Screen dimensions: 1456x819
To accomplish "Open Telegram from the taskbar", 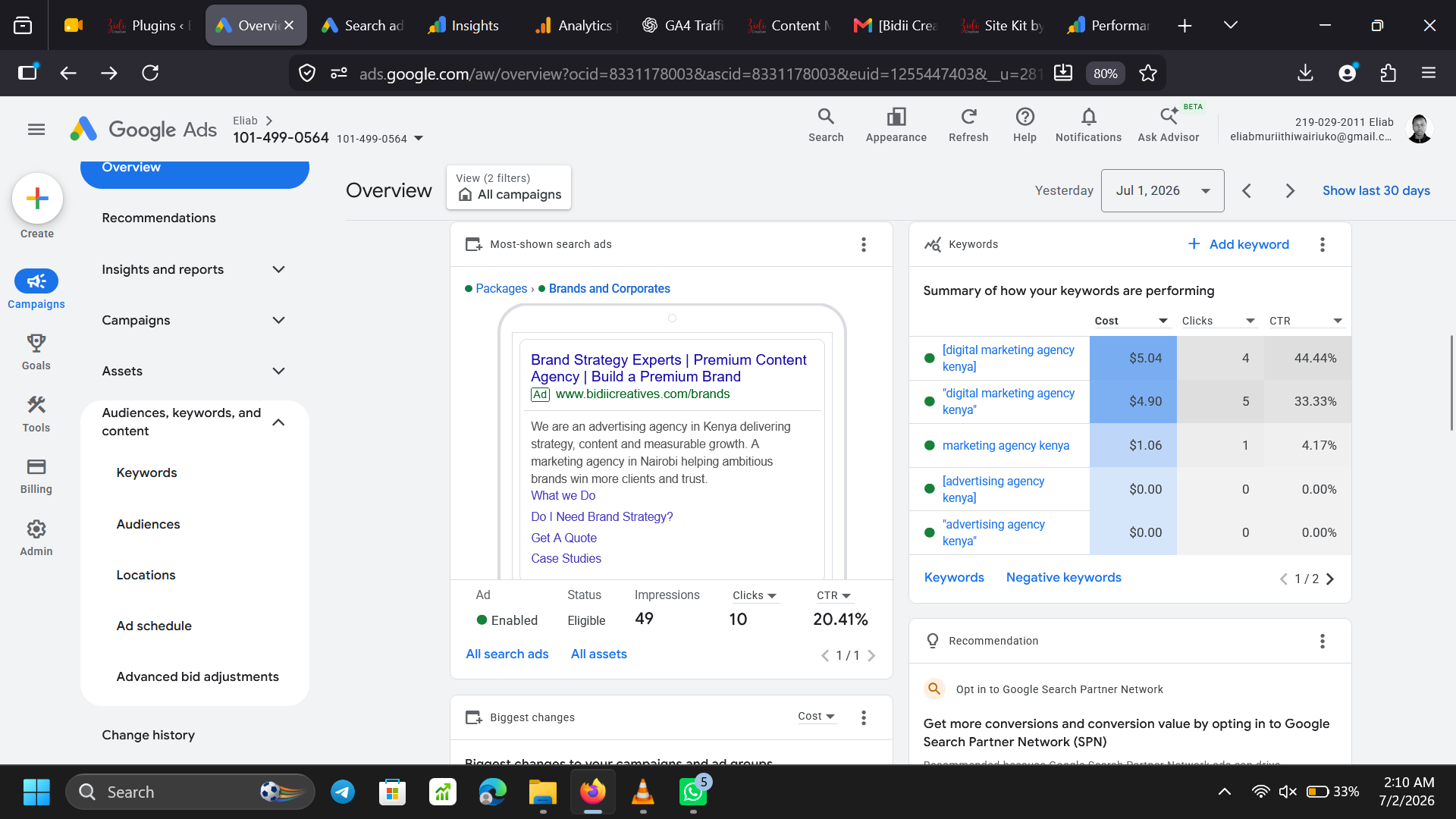I will [343, 792].
